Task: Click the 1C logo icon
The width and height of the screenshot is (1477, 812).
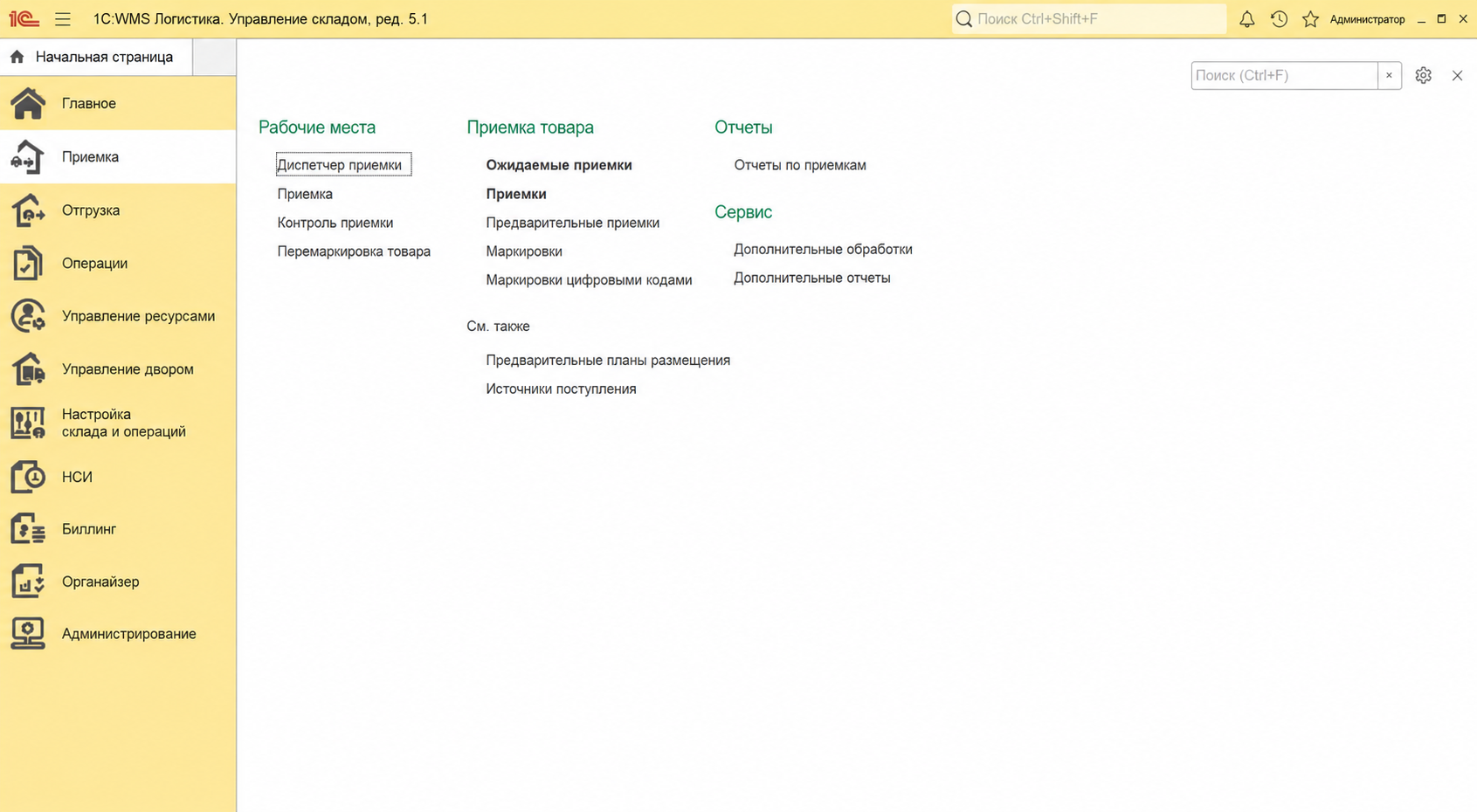Action: click(24, 18)
